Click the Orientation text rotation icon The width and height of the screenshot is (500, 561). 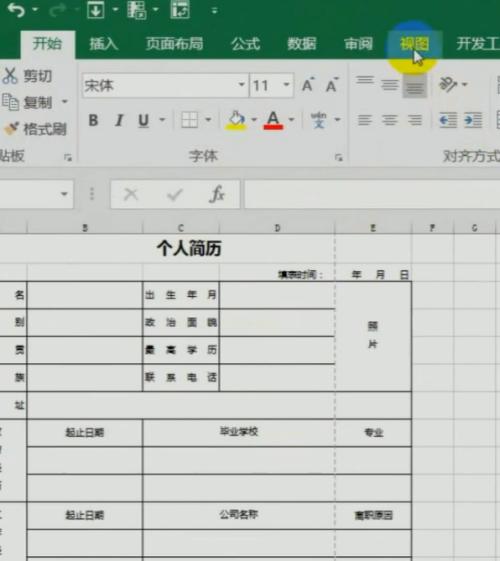(x=447, y=84)
